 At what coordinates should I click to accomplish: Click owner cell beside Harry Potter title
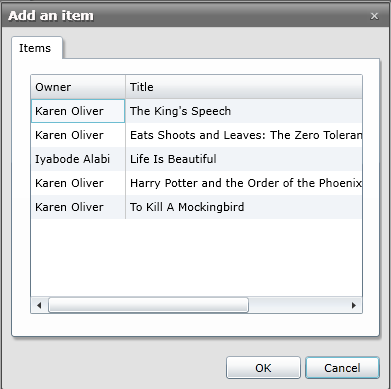pyautogui.click(x=78, y=183)
